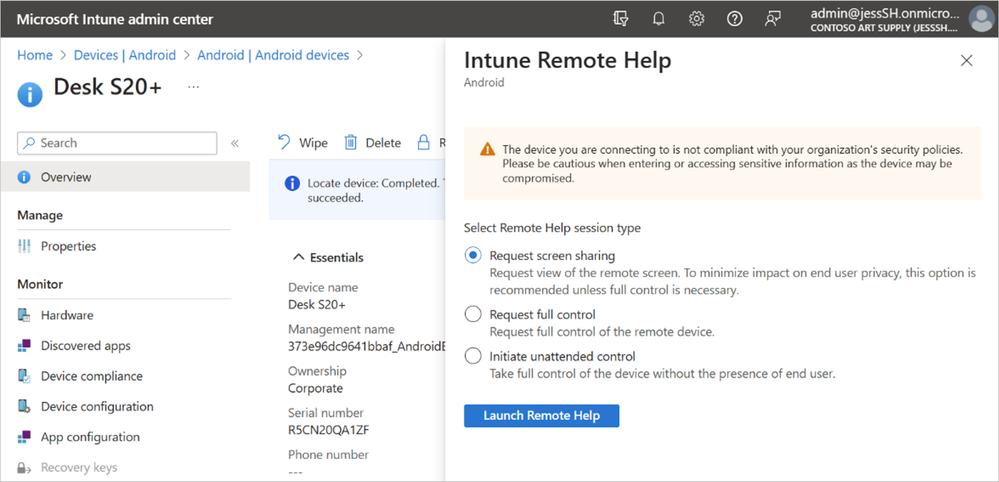Open the Overview menu item
The image size is (999, 482).
tap(125, 177)
